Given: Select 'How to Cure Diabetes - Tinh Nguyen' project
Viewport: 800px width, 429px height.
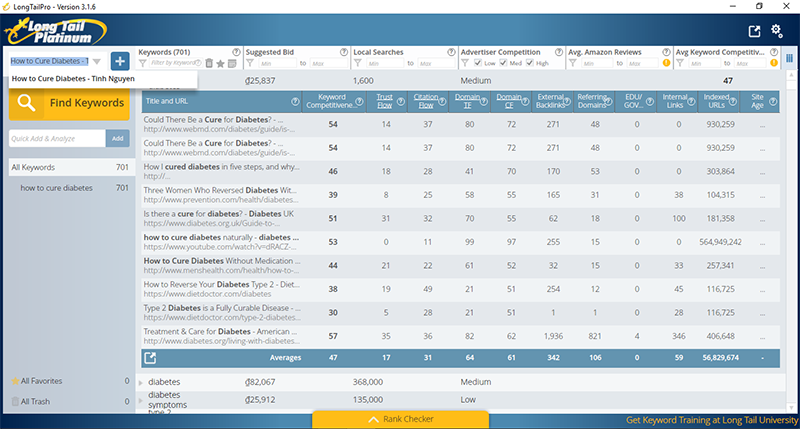Looking at the screenshot, I should [70, 78].
